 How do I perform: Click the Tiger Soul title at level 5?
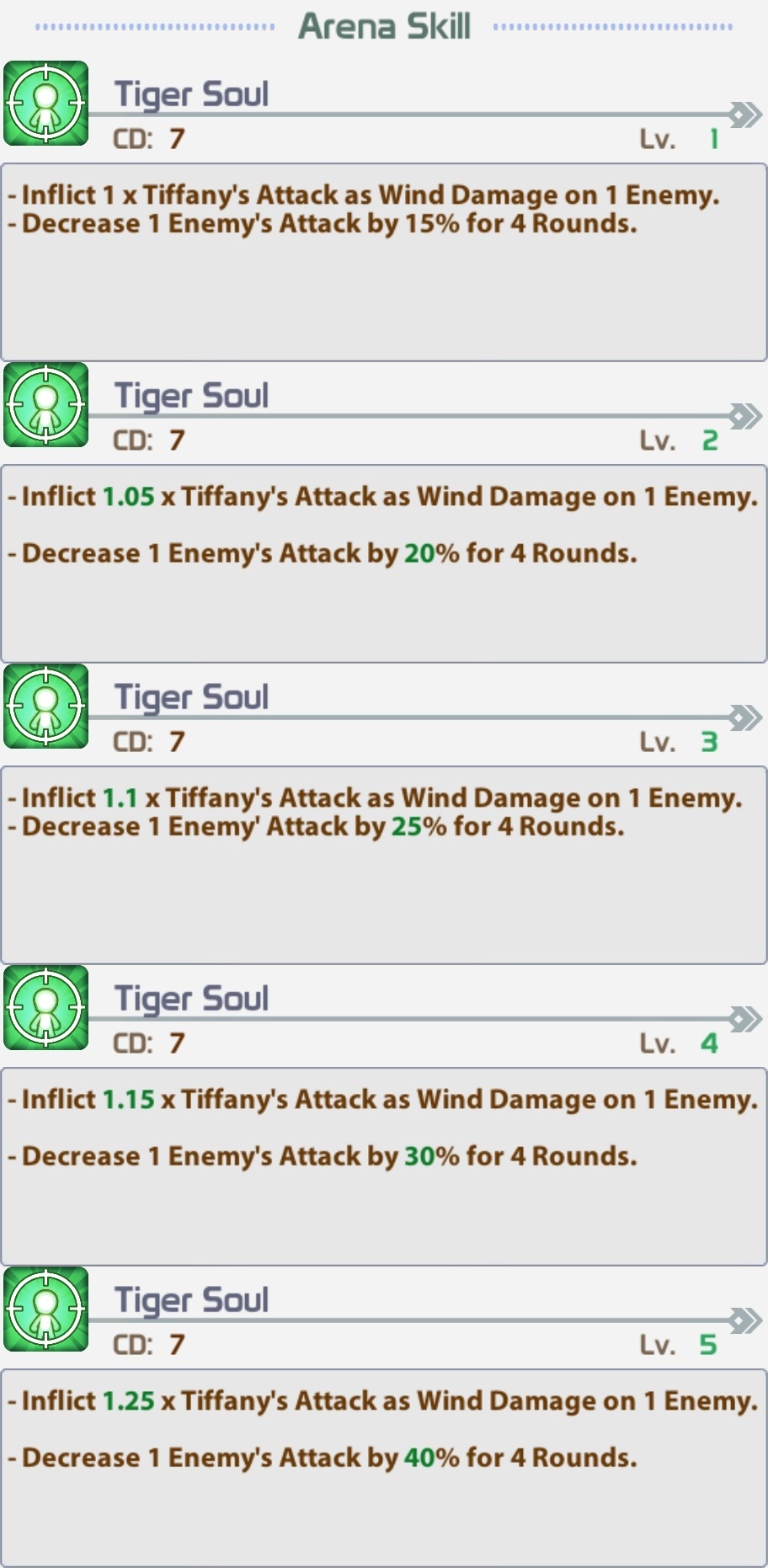point(191,1300)
